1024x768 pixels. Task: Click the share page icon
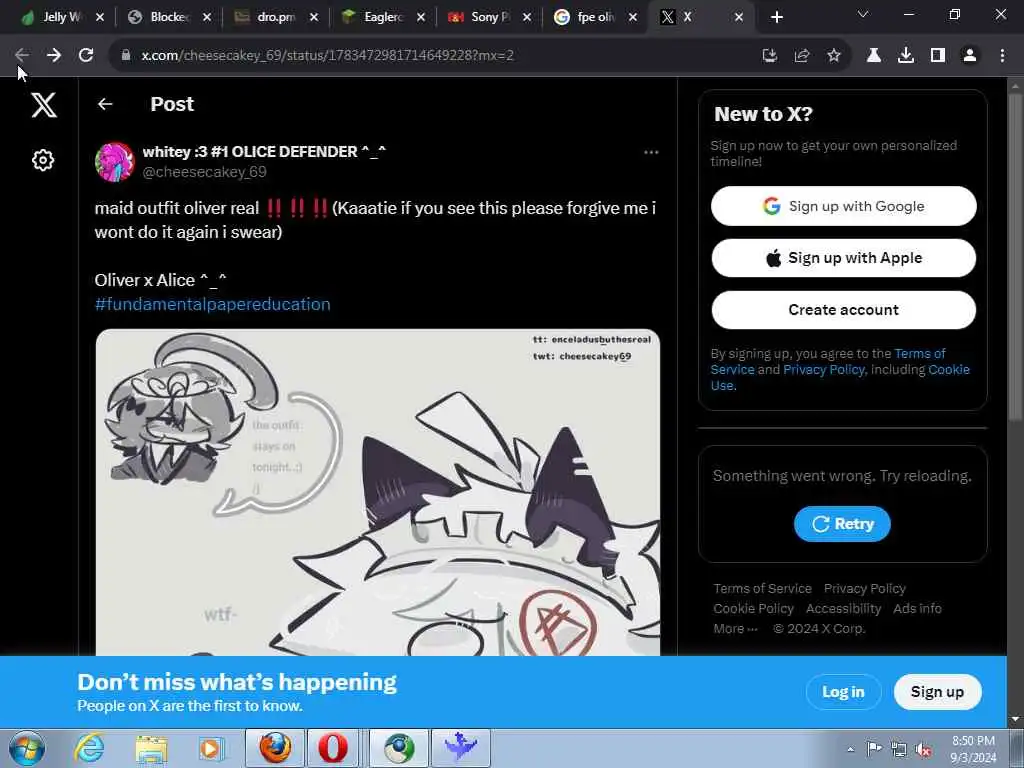pyautogui.click(x=802, y=56)
